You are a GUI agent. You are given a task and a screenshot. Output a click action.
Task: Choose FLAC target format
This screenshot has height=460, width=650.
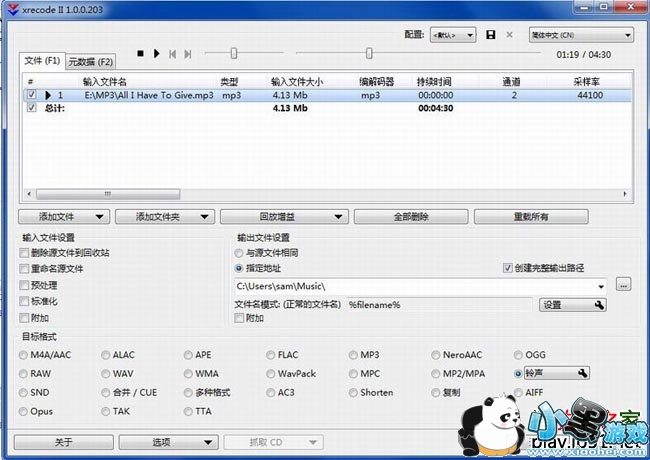click(x=271, y=355)
